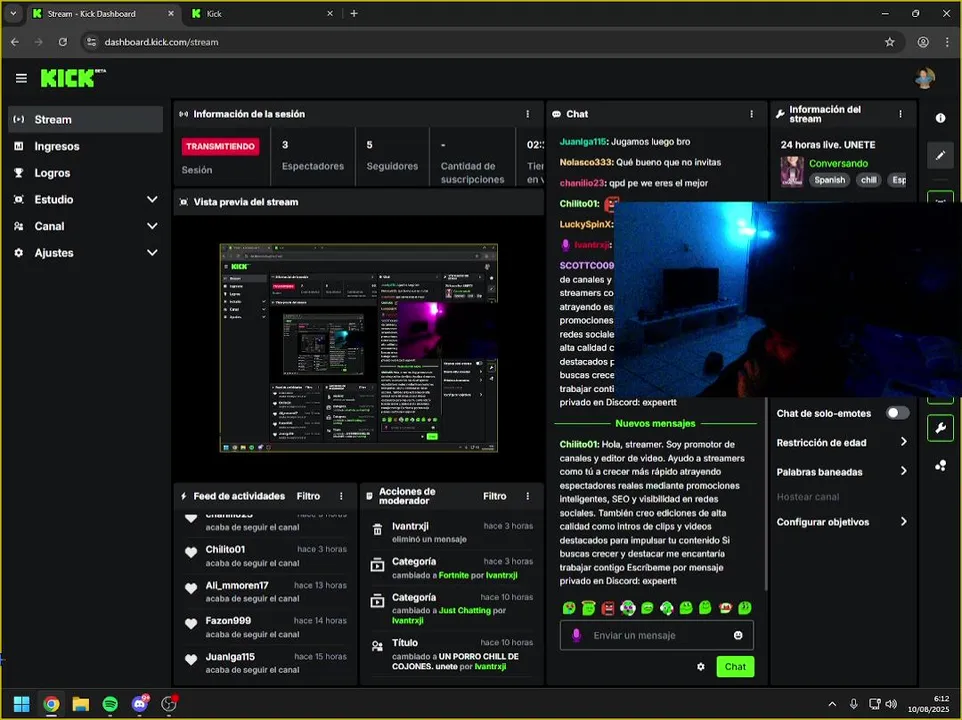This screenshot has width=962, height=720.
Task: Click the first emote in chat emote row
Action: tap(569, 608)
